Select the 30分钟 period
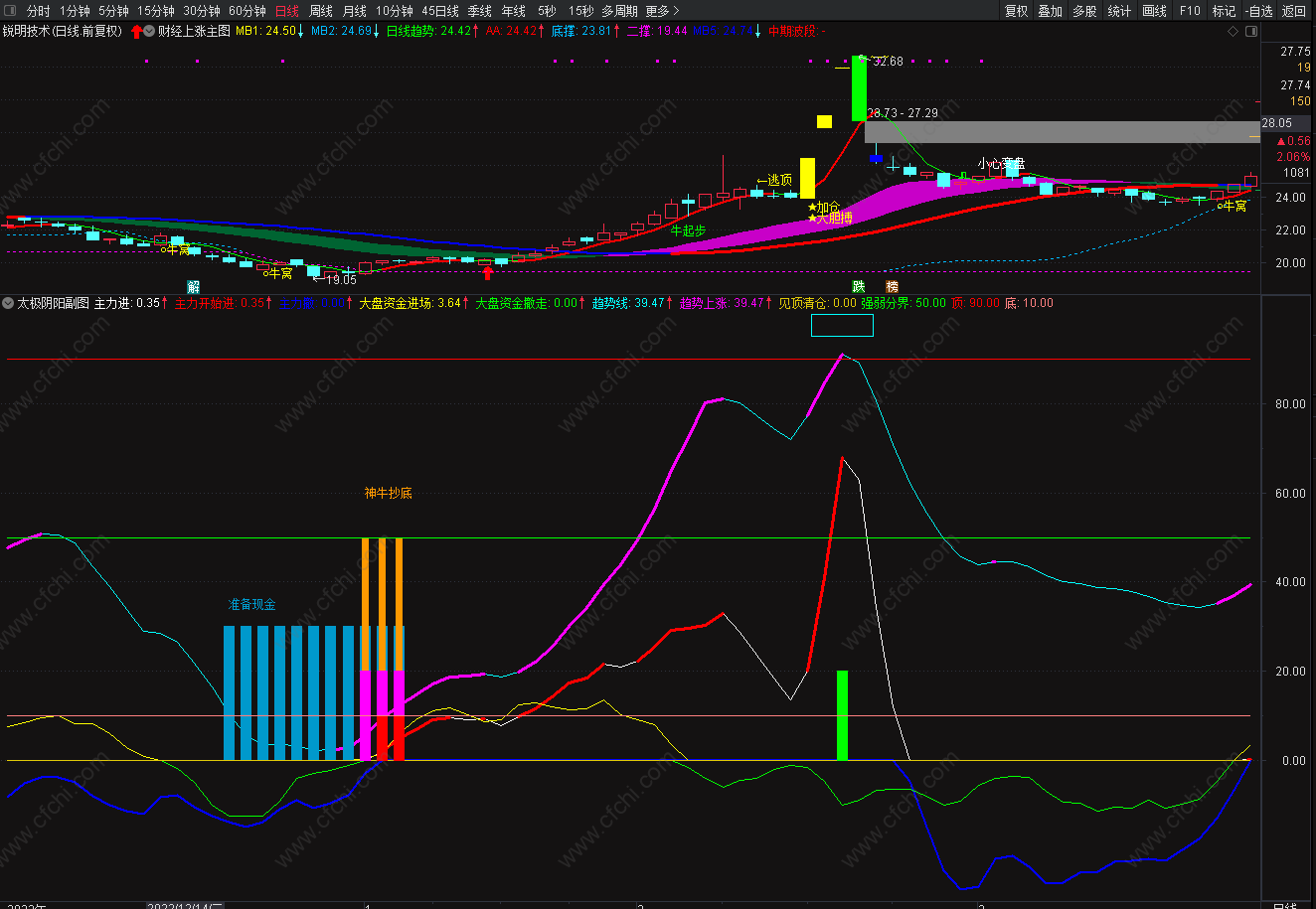This screenshot has width=1316, height=909. coord(202,11)
